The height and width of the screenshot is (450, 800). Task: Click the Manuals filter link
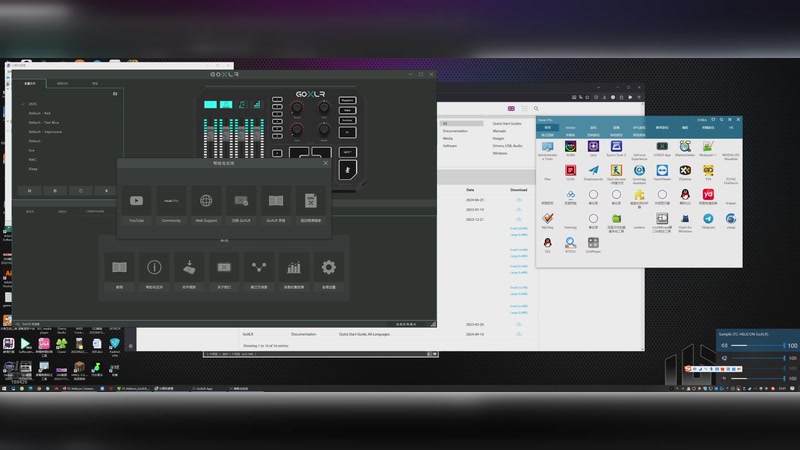click(499, 131)
